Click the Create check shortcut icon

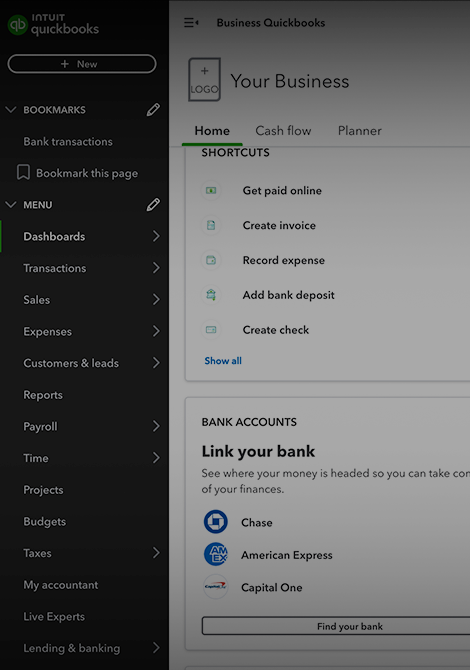click(x=211, y=329)
